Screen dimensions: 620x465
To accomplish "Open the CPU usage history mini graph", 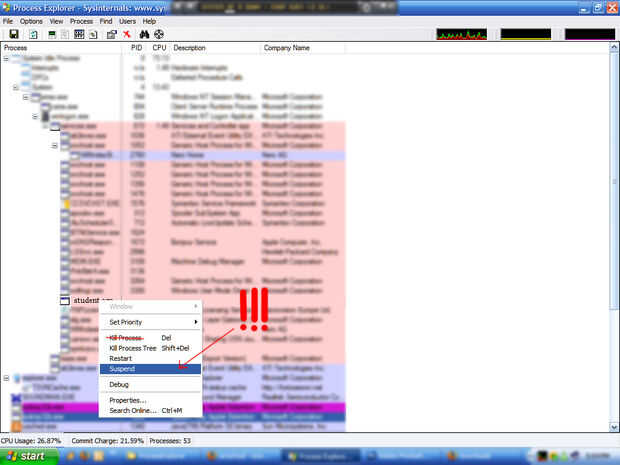I will point(461,34).
